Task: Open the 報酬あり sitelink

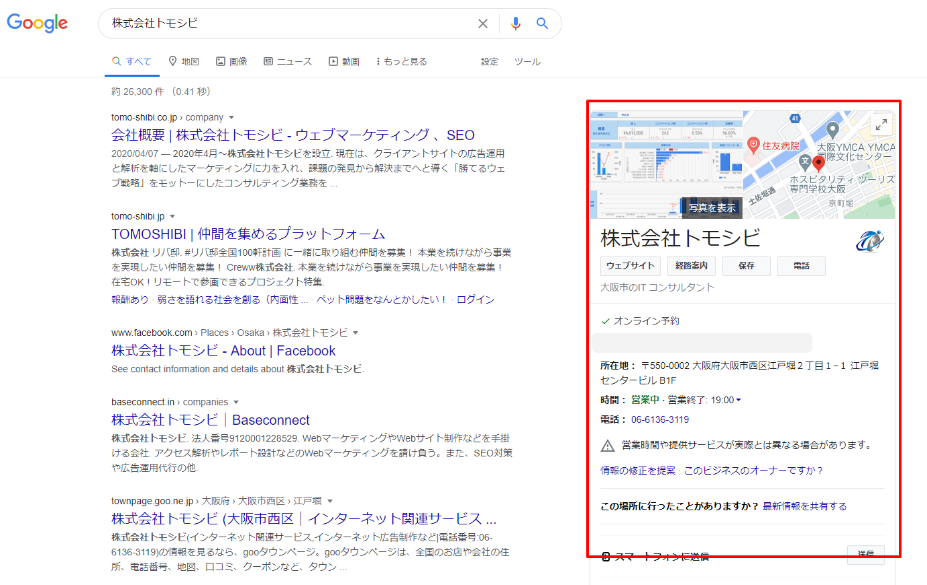Action: click(x=130, y=300)
